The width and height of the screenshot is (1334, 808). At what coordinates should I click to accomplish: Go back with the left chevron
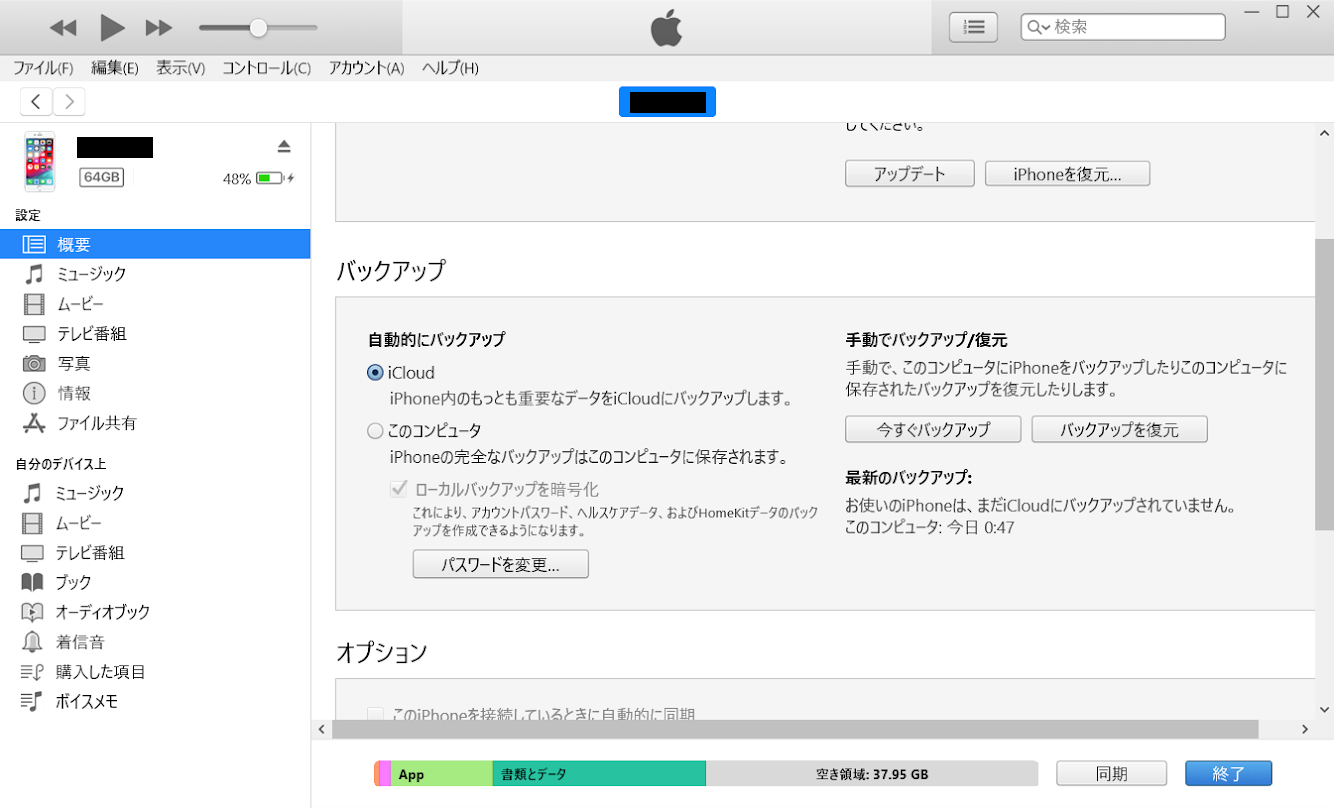(x=36, y=101)
